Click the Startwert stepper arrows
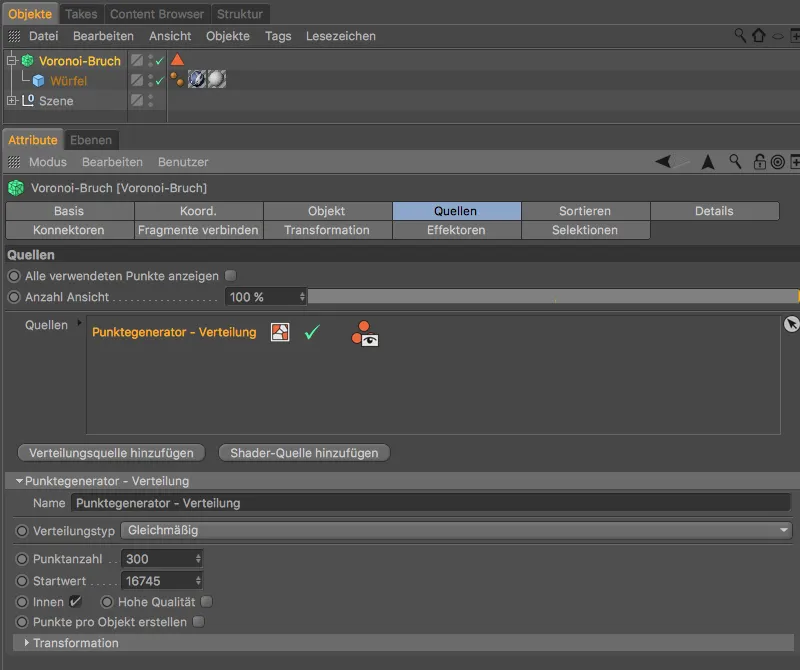This screenshot has width=800, height=670. [x=198, y=581]
